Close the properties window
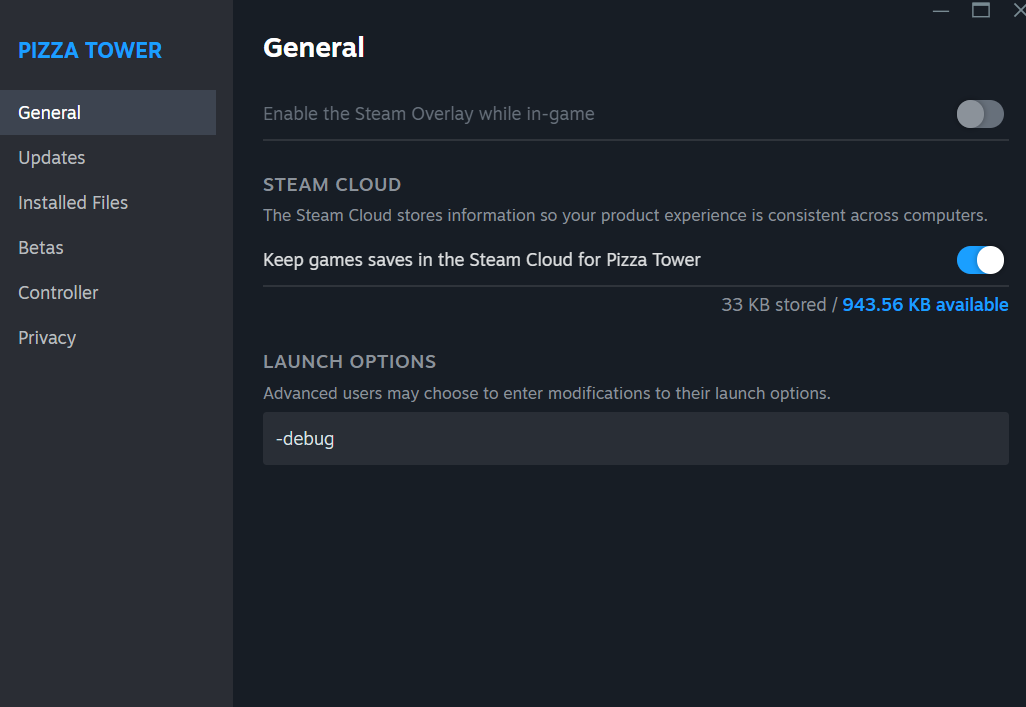 click(x=1019, y=10)
